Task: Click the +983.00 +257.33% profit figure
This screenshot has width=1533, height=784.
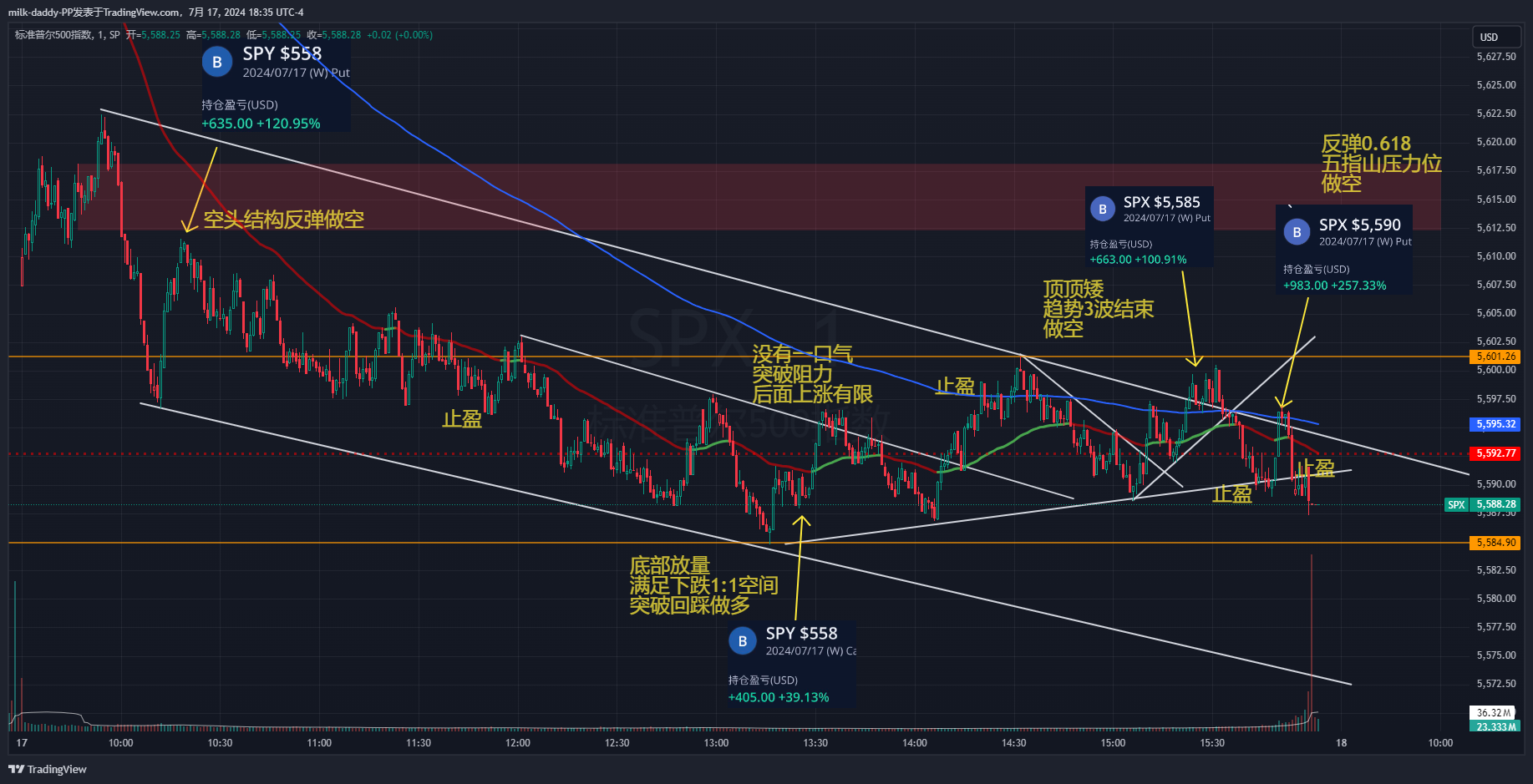Action: click(x=1334, y=286)
